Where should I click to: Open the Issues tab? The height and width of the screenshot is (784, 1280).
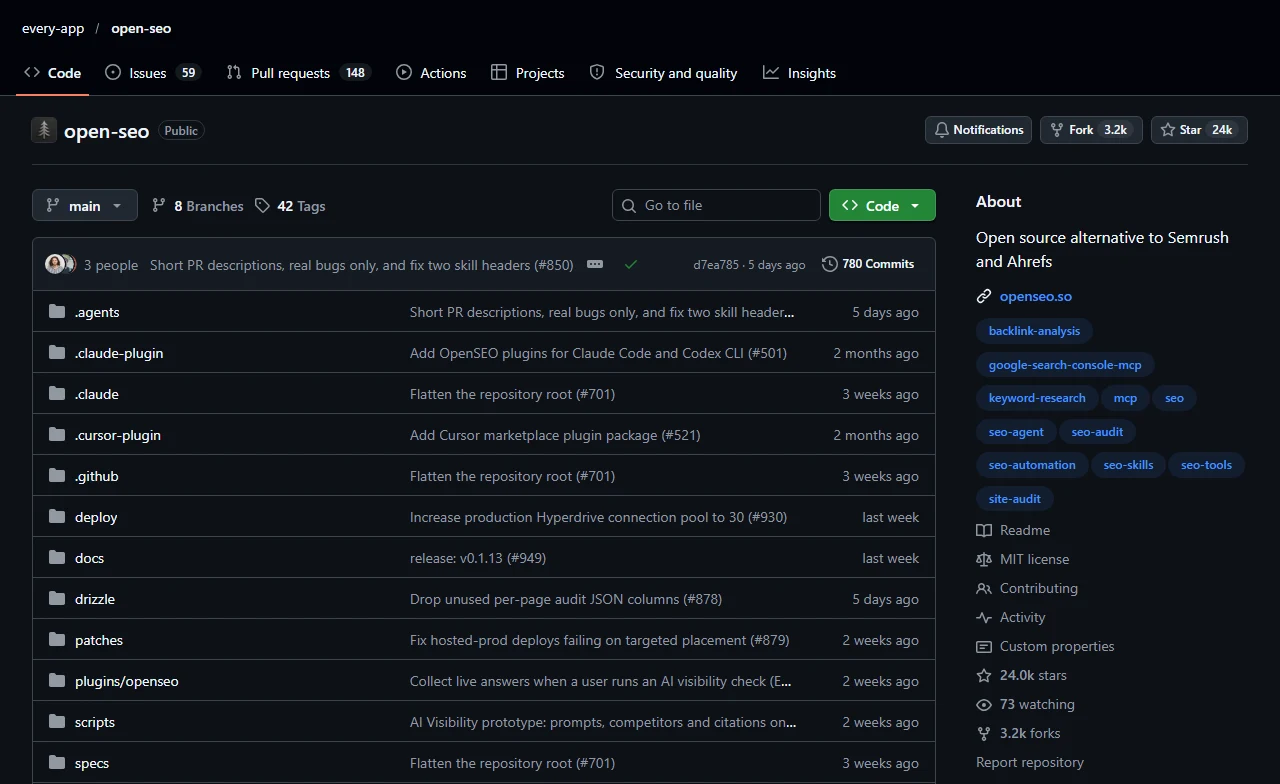point(153,73)
